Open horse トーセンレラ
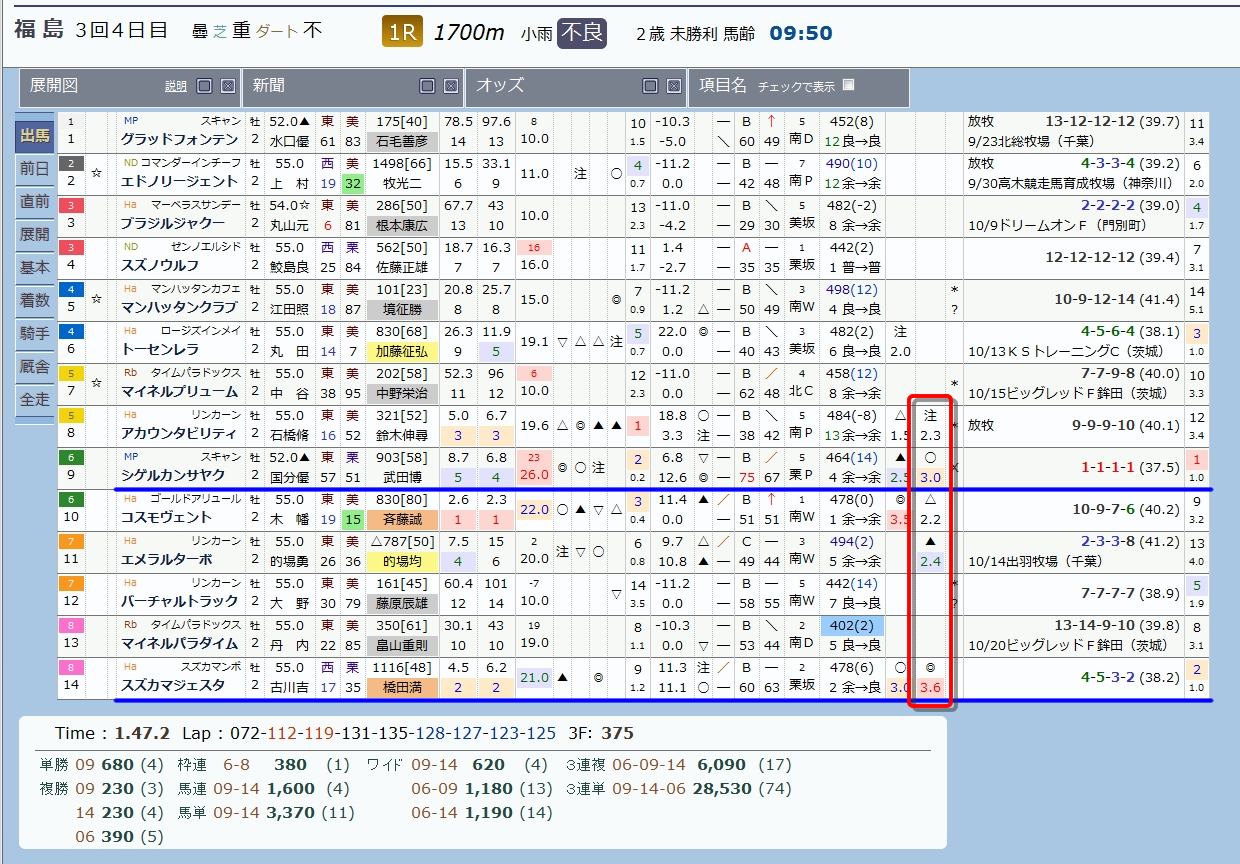This screenshot has height=864, width=1240. (160, 350)
